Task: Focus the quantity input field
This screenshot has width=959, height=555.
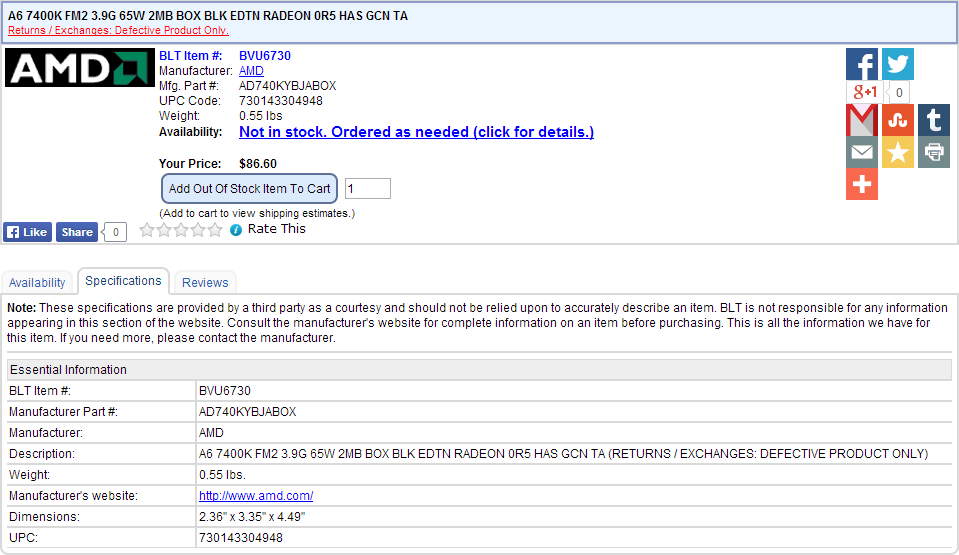Action: click(x=368, y=188)
